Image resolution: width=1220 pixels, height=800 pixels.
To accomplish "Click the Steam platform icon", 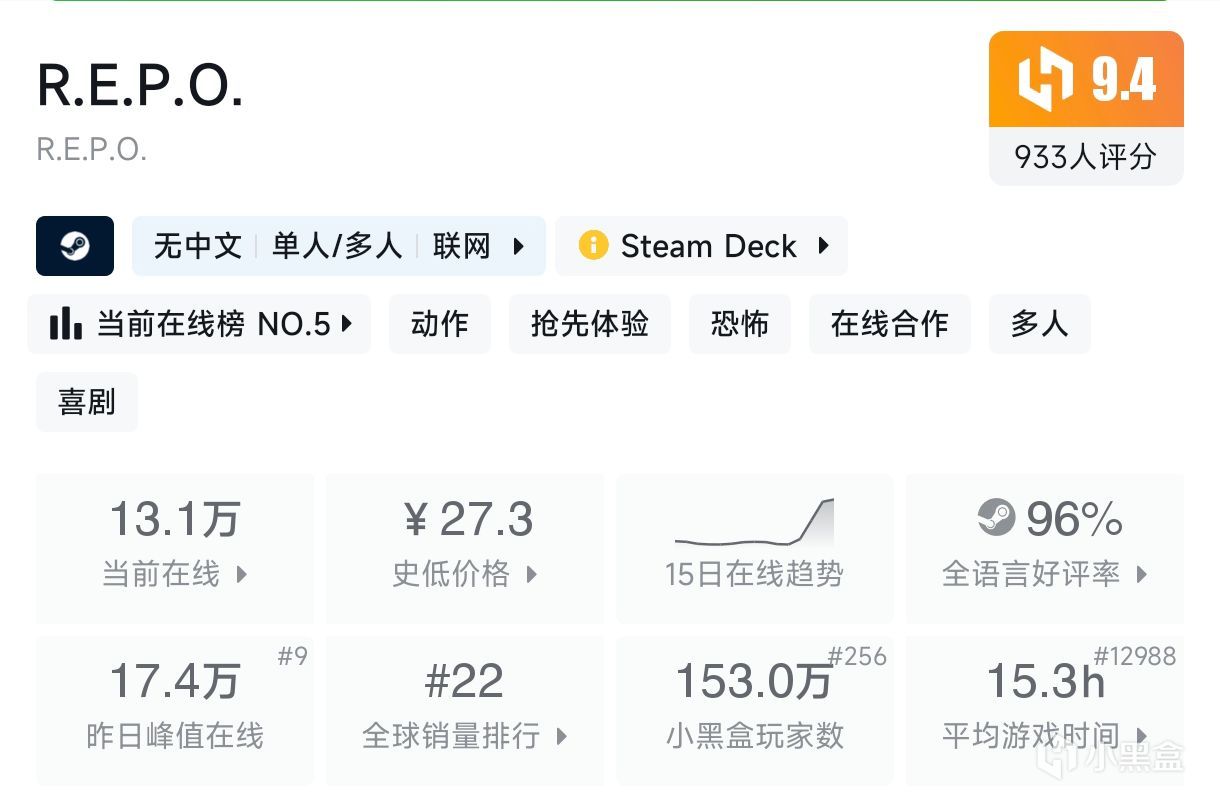I will [75, 246].
